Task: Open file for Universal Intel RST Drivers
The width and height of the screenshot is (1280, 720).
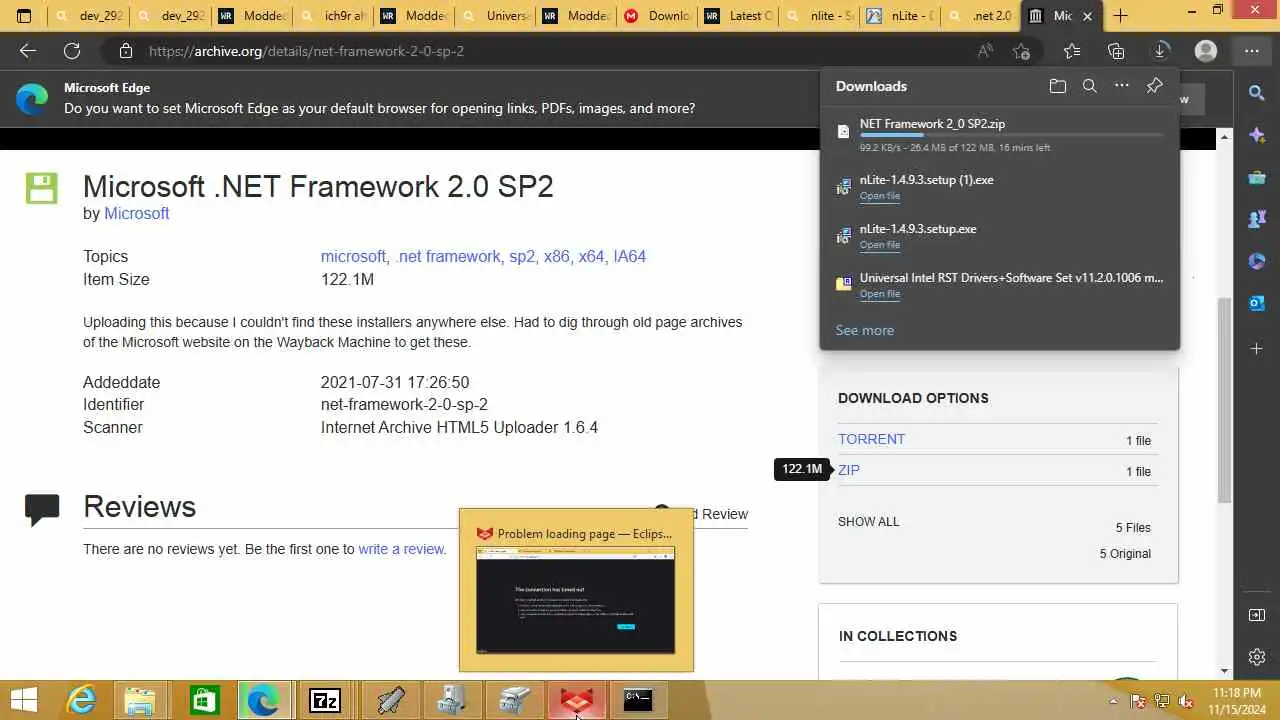Action: tap(880, 294)
